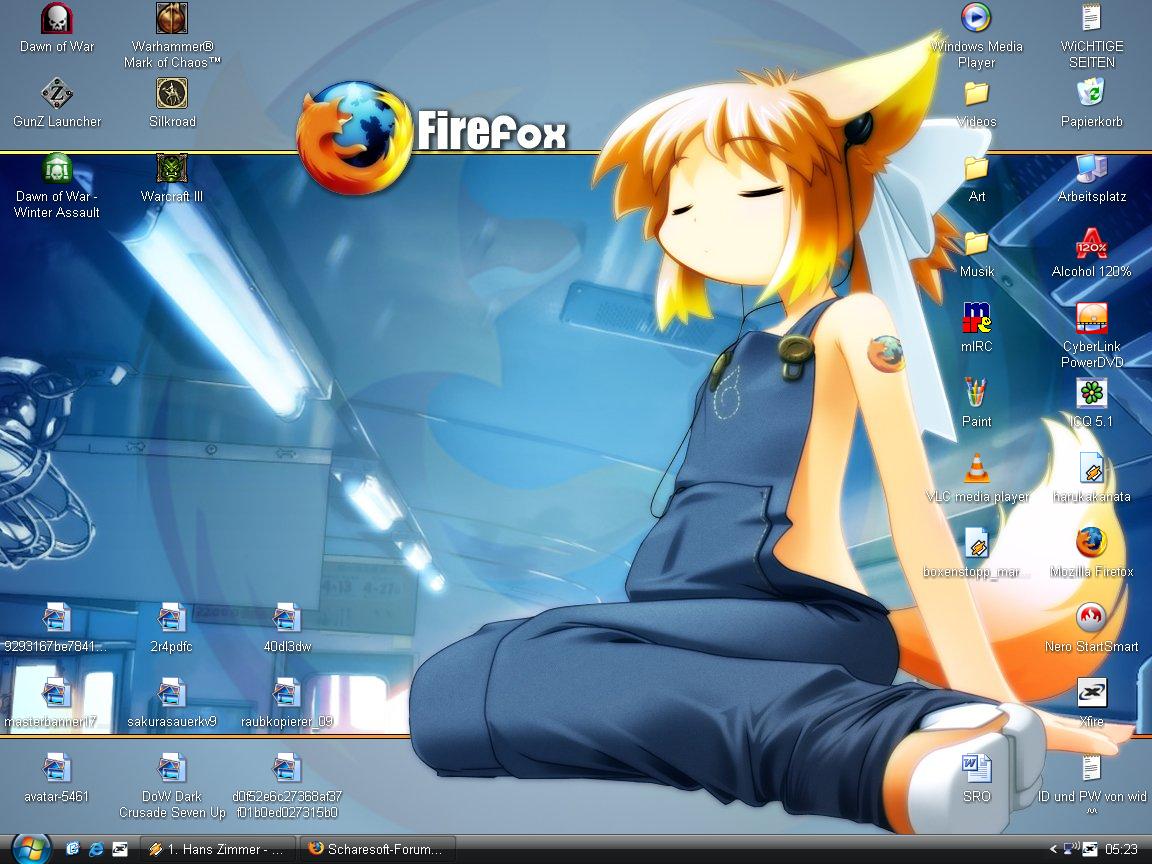This screenshot has width=1152, height=864.
Task: Click Internet Explorer quick launch icon
Action: click(96, 849)
